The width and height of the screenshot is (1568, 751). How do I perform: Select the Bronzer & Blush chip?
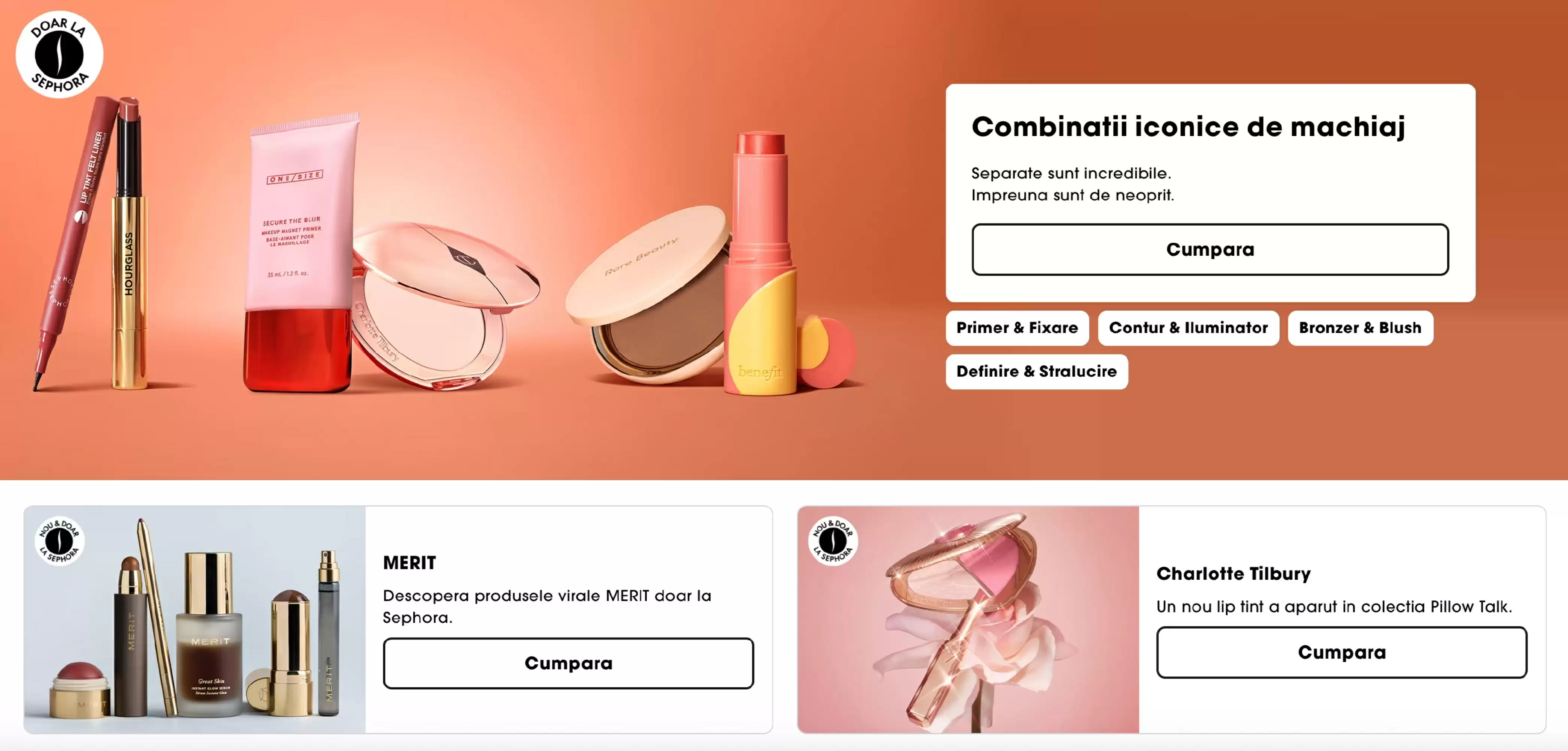coord(1360,328)
